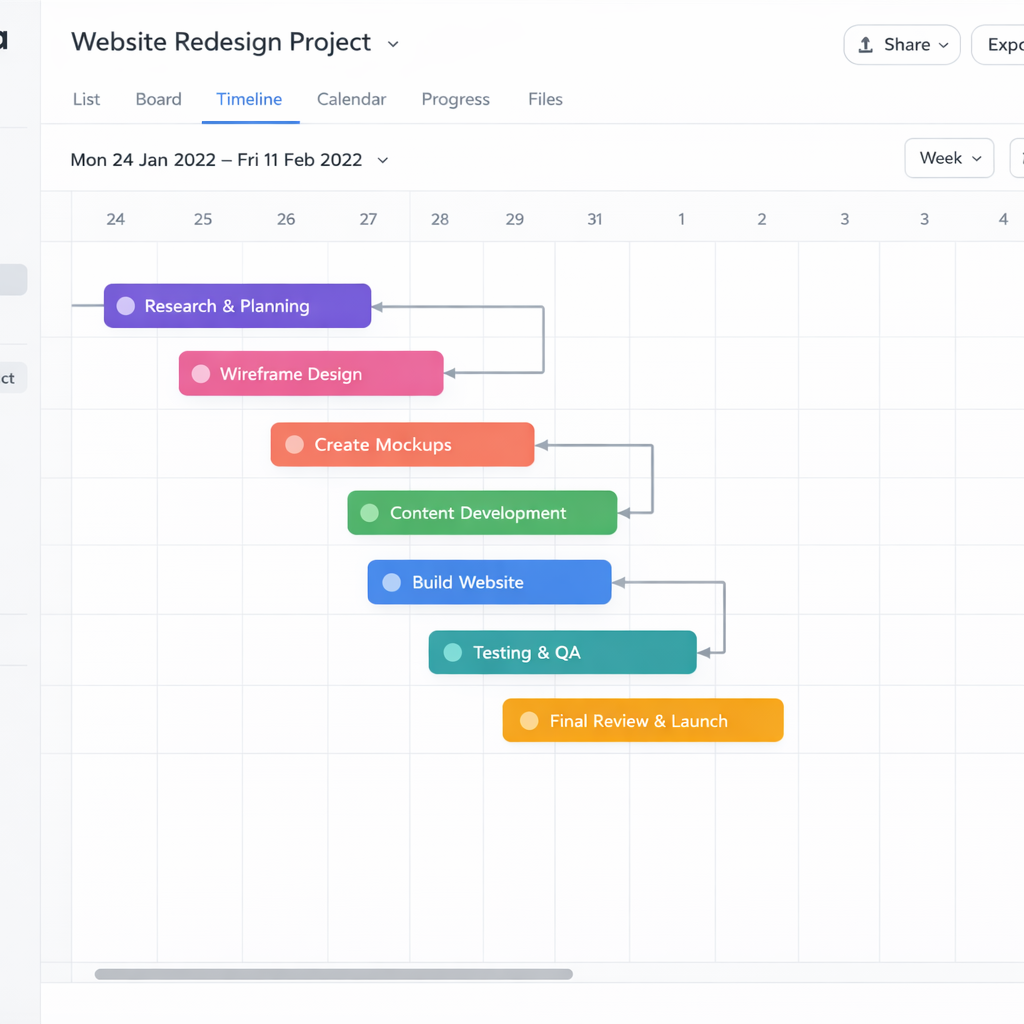Viewport: 1024px width, 1024px height.
Task: Click the Testing & QA status dot
Action: pyautogui.click(x=452, y=652)
